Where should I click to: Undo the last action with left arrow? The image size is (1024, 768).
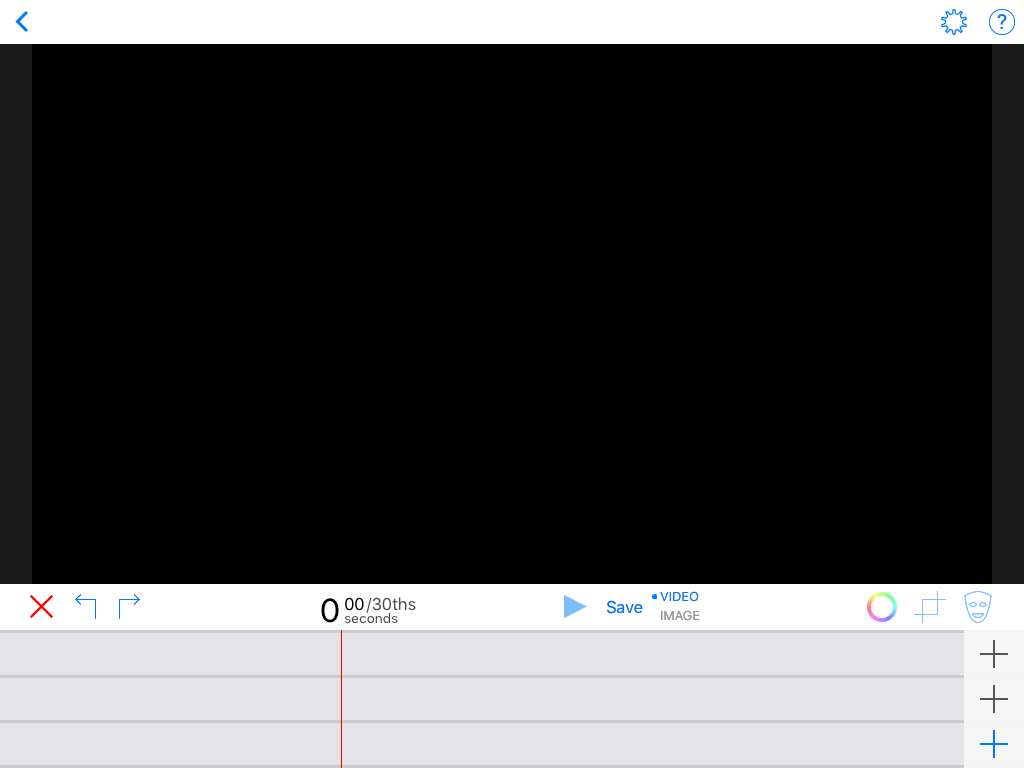[86, 606]
